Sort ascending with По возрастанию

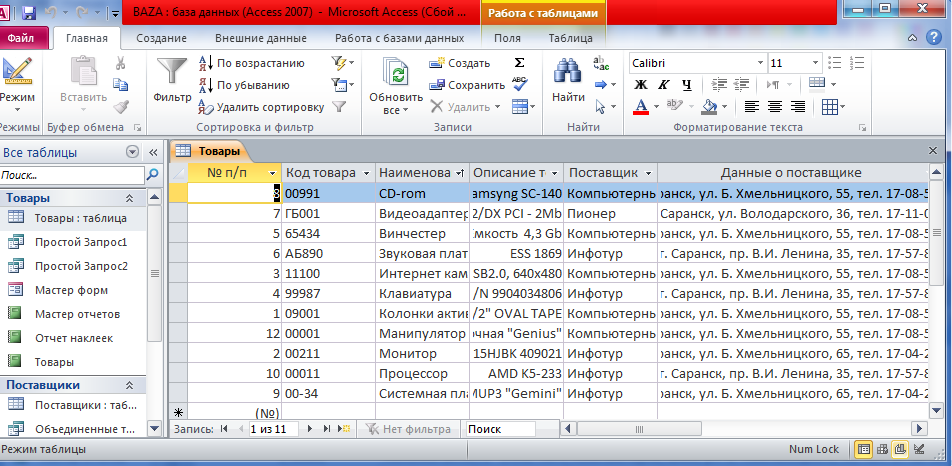coord(251,63)
